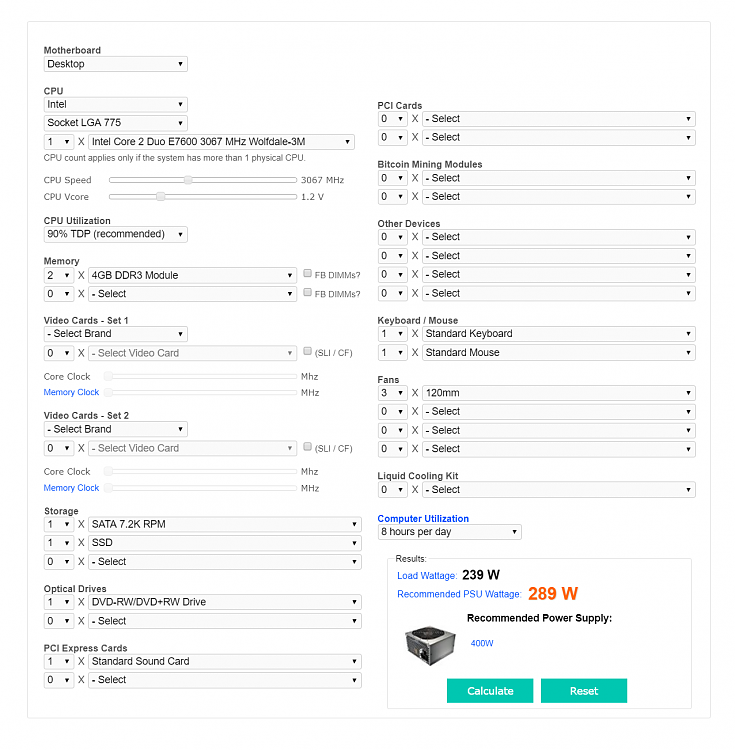Open second Optical Drives Select dropdown

click(x=225, y=621)
